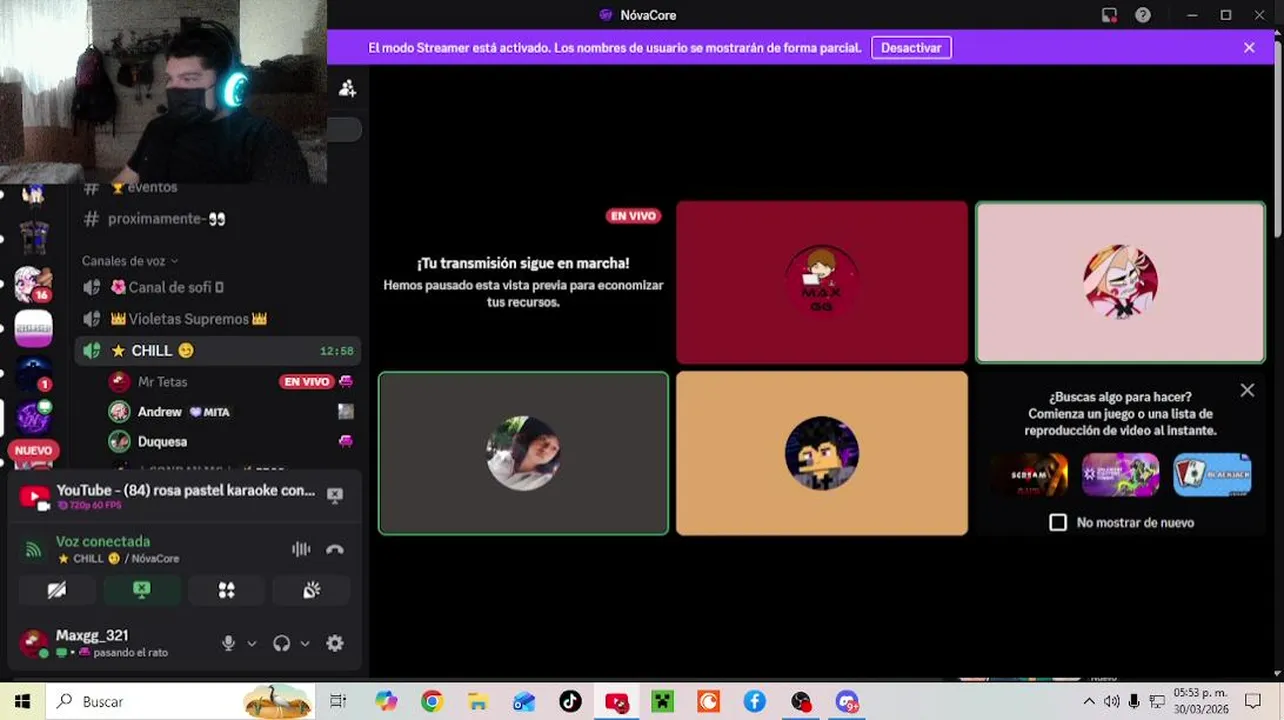Click Desactivar to disable Streamer mode

coord(911,48)
